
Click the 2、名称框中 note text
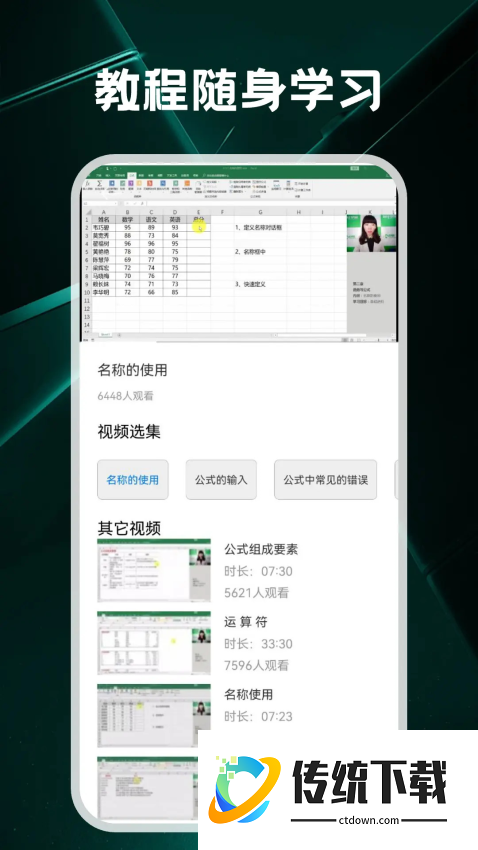[250, 252]
